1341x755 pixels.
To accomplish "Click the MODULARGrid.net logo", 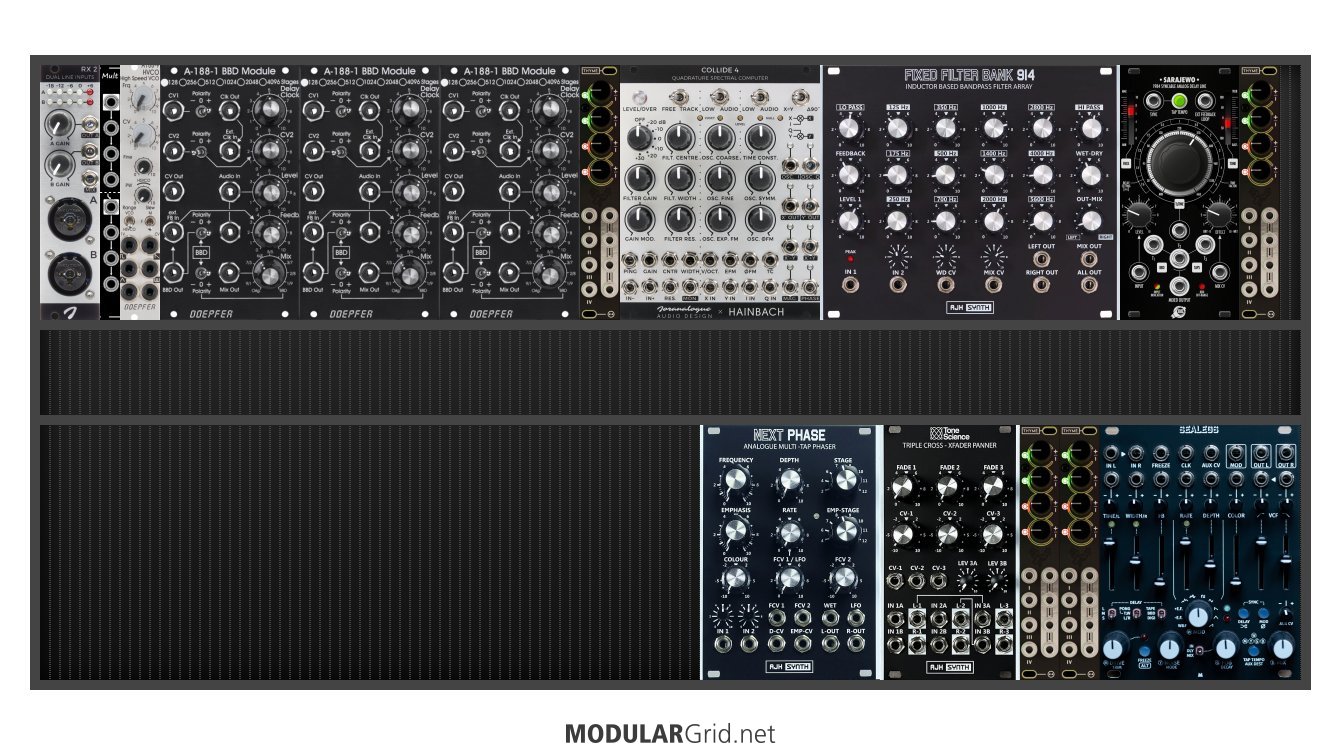I will click(670, 734).
